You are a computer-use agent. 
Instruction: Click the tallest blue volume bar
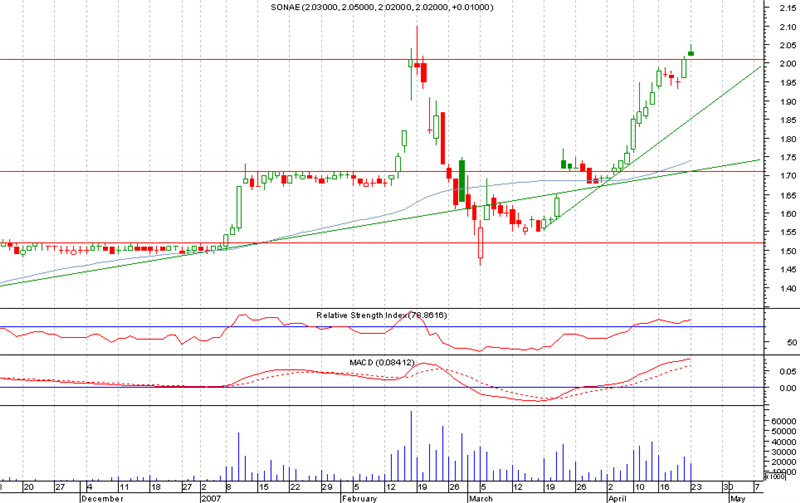point(411,446)
